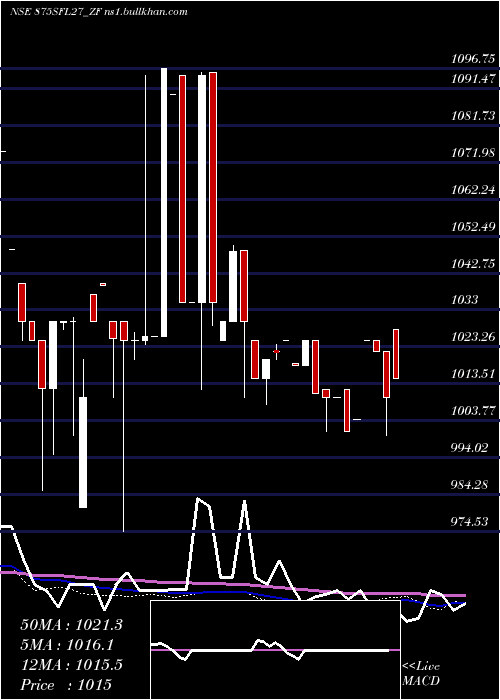Click the last red candlestick on the right

pos(396,354)
